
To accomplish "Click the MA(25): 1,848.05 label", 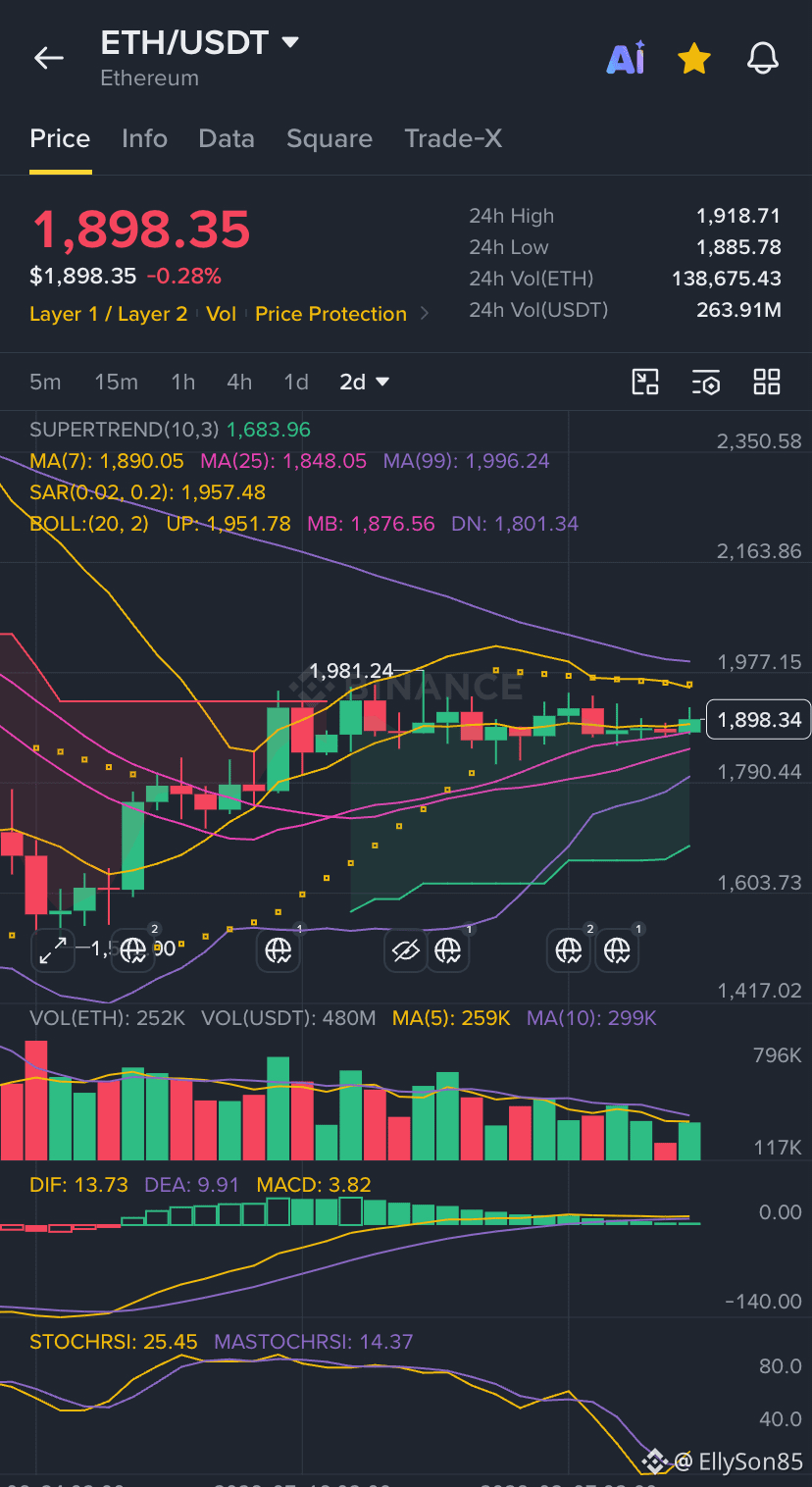I will pyautogui.click(x=283, y=461).
